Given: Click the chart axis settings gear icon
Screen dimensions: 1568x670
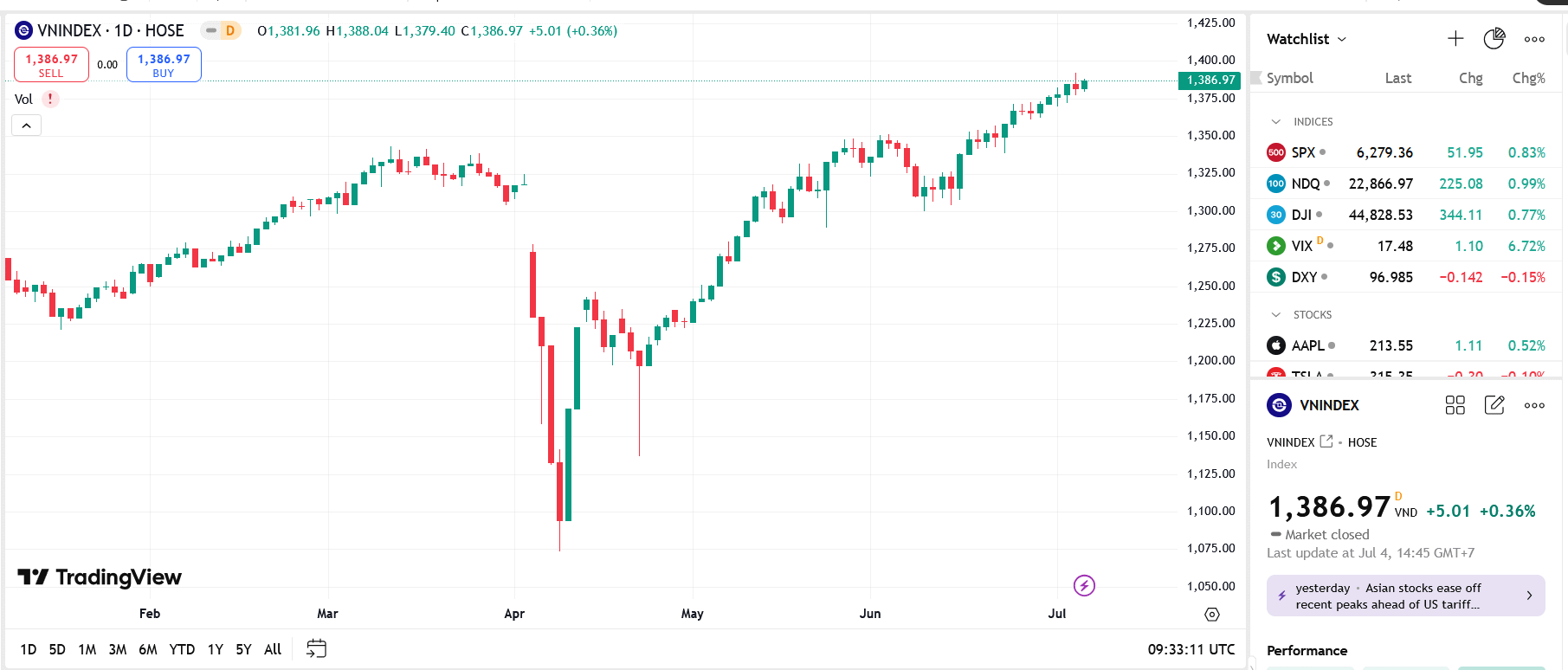Looking at the screenshot, I should [1212, 615].
